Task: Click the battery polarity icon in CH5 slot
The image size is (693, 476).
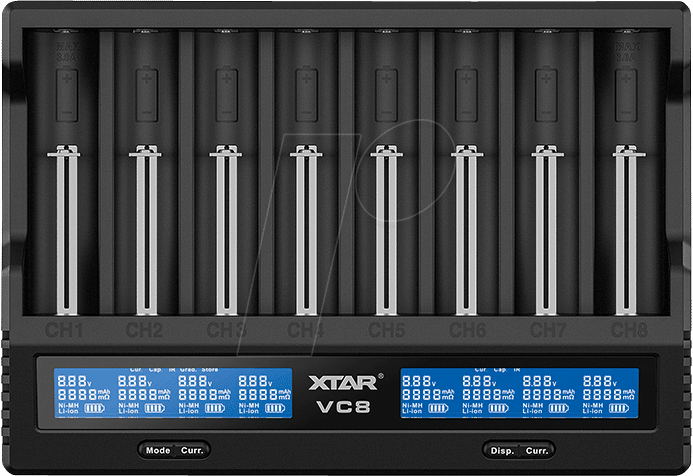Action: coord(386,94)
